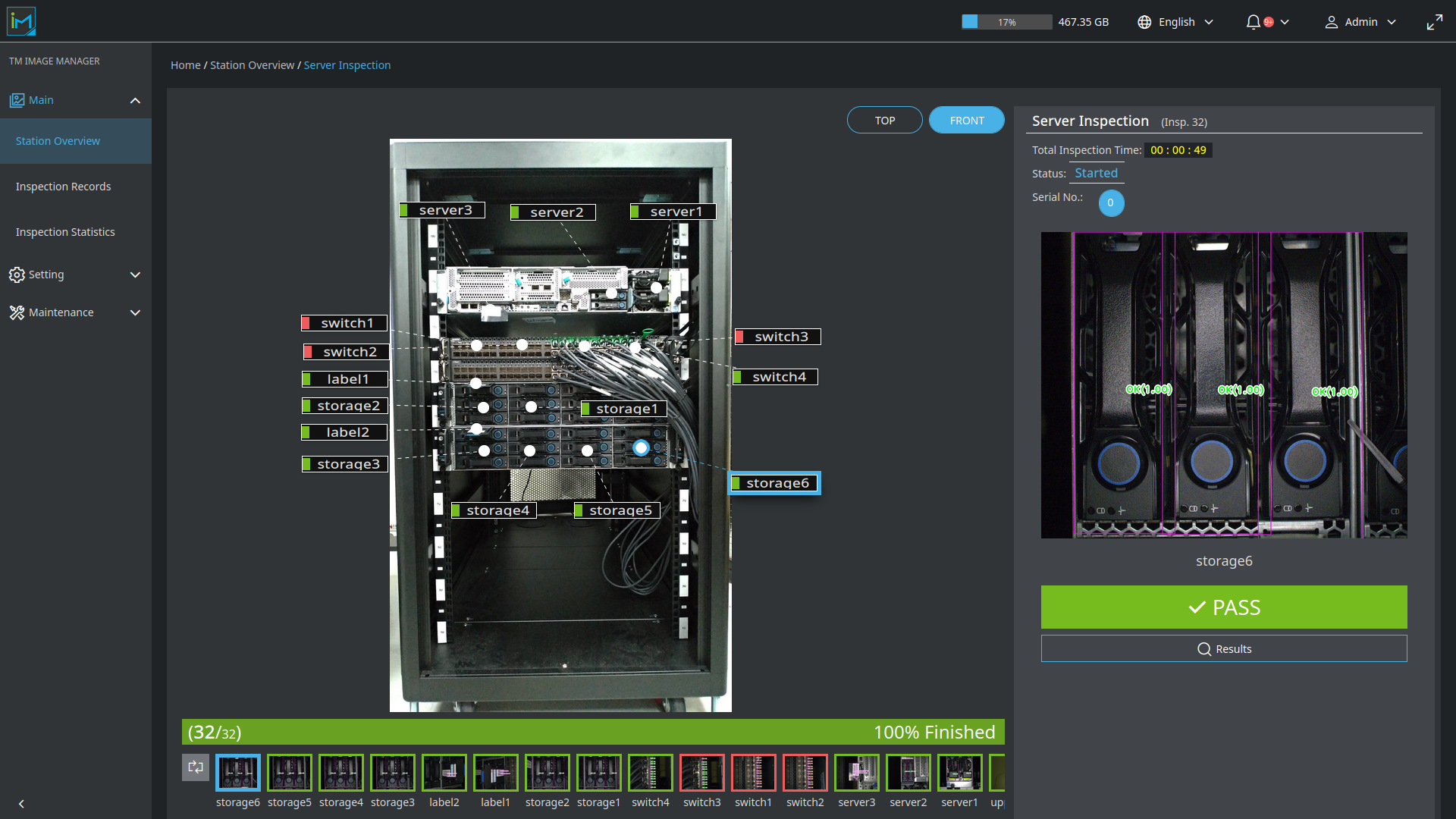Screen dimensions: 1456x819
Task: Open Inspection Records page
Action: [x=64, y=187]
